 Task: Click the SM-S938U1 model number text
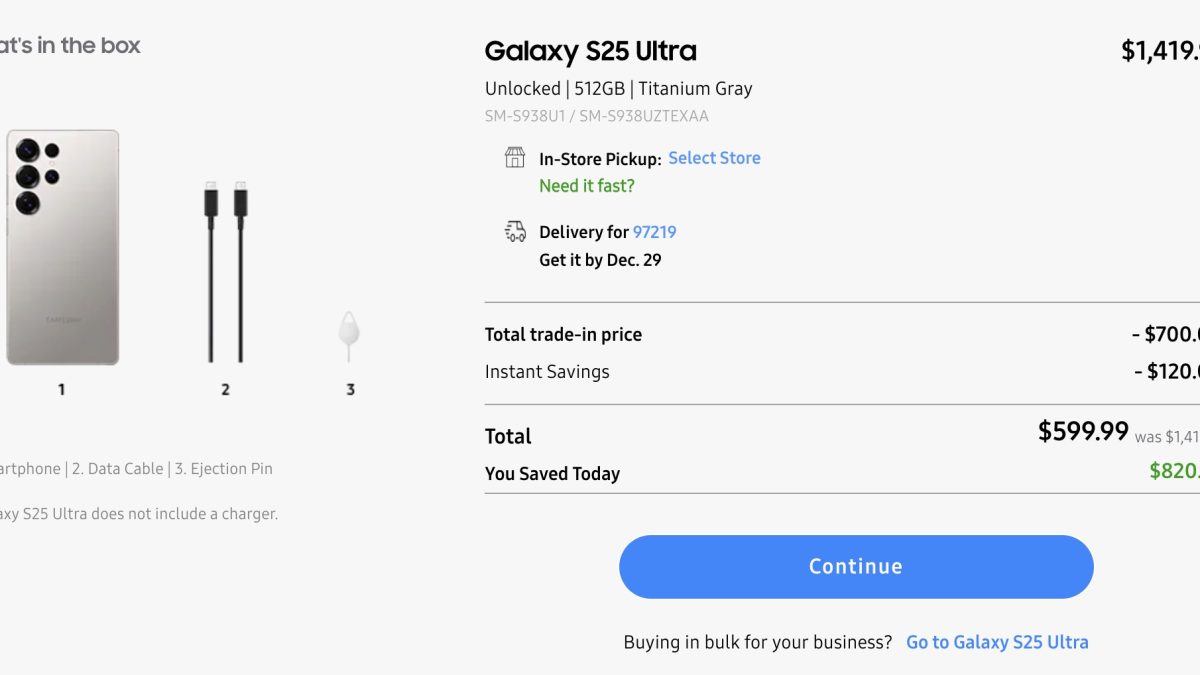coord(526,116)
